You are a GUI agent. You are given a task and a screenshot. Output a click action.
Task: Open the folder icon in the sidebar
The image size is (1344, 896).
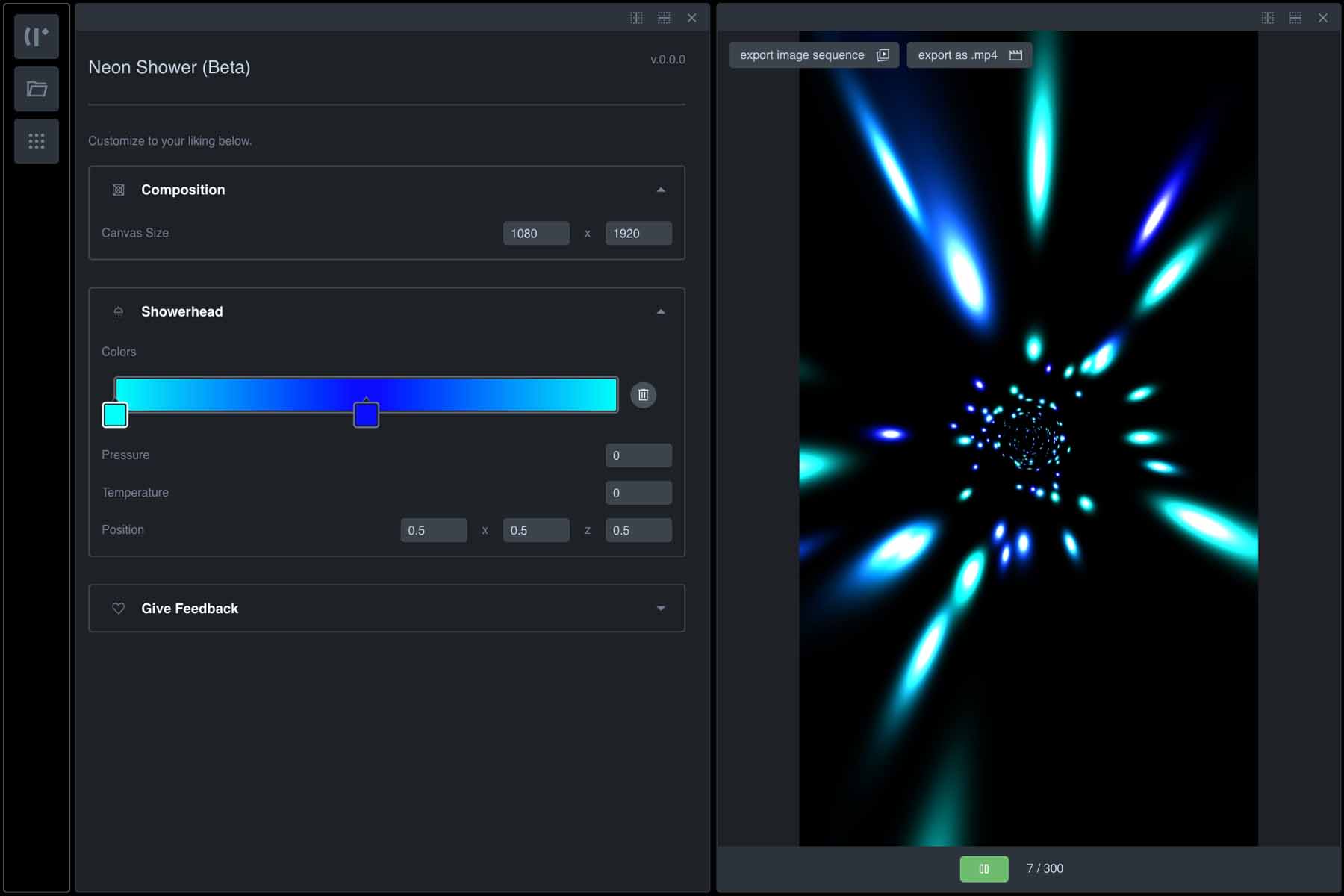[36, 89]
